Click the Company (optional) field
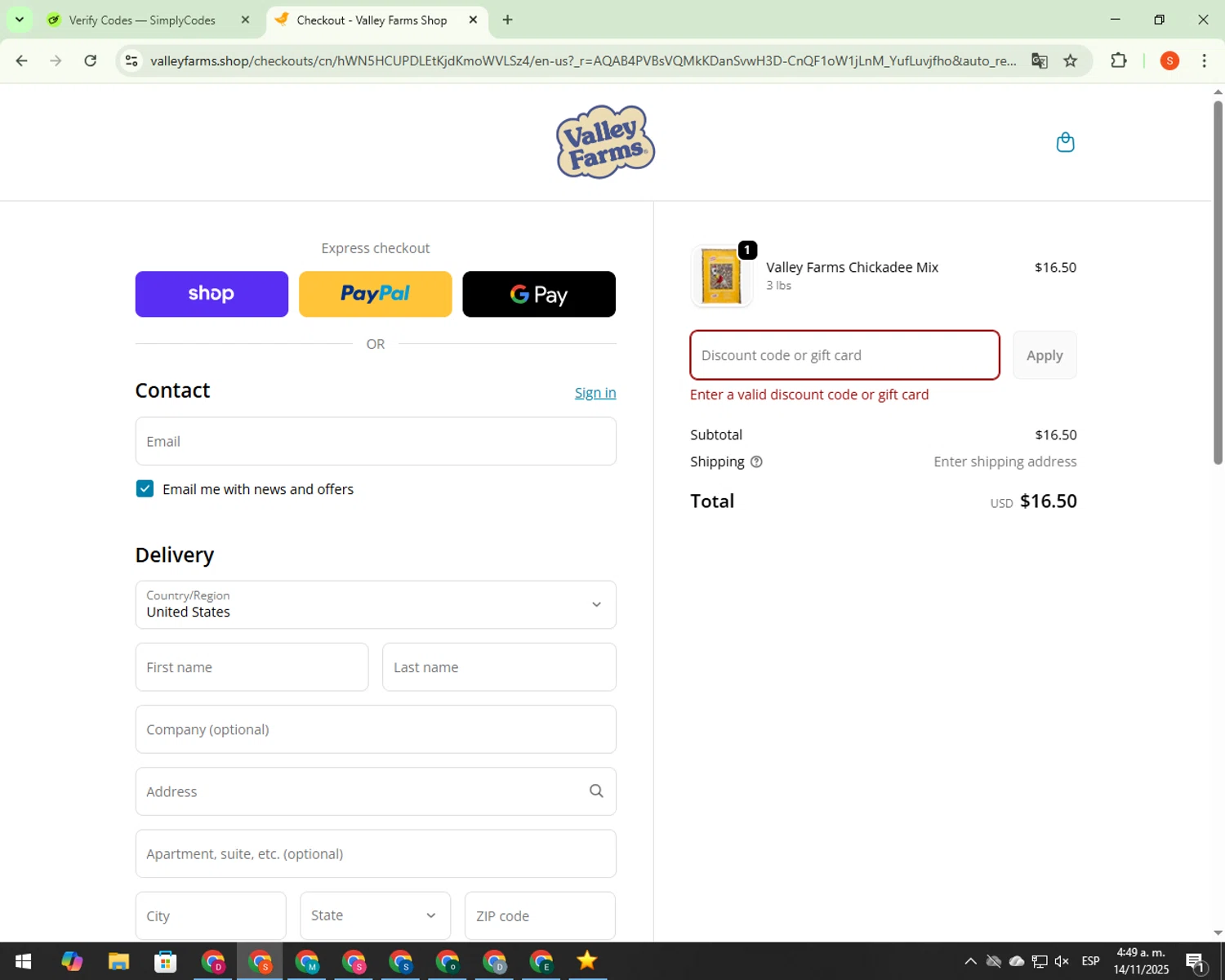The image size is (1225, 980). pos(376,729)
